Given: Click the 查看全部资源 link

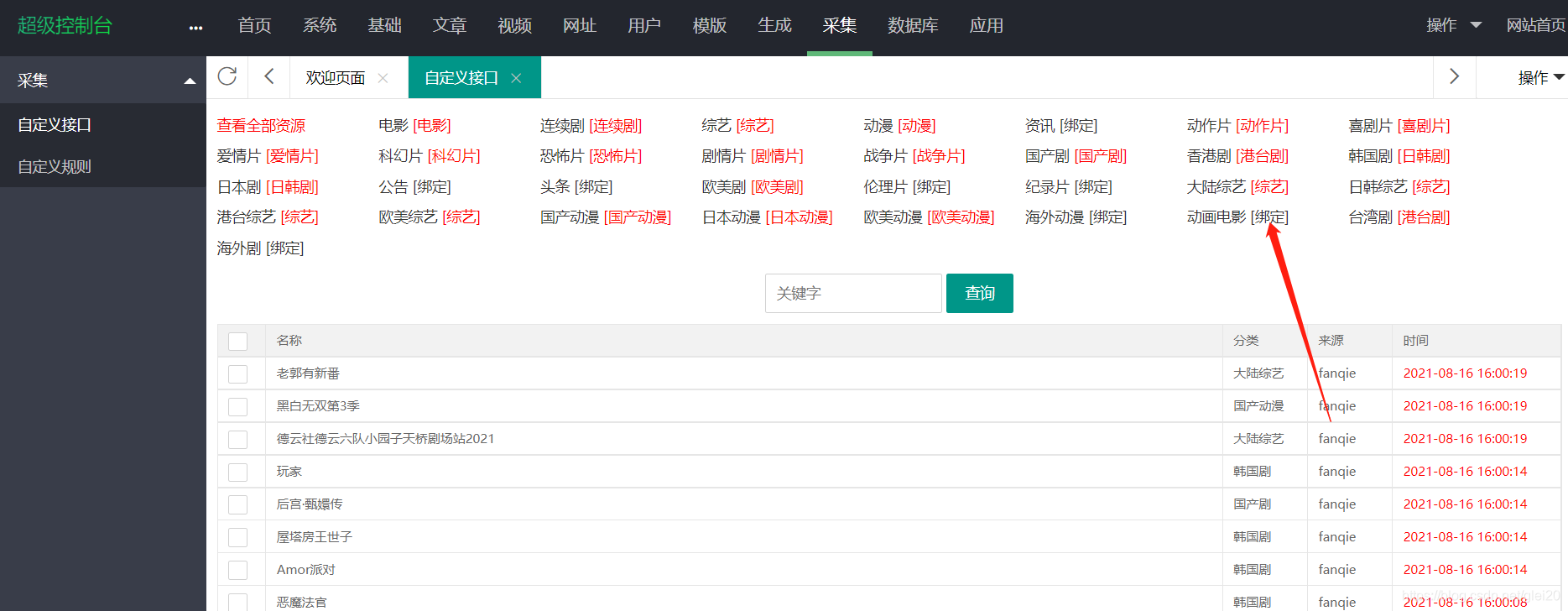Looking at the screenshot, I should (x=261, y=126).
